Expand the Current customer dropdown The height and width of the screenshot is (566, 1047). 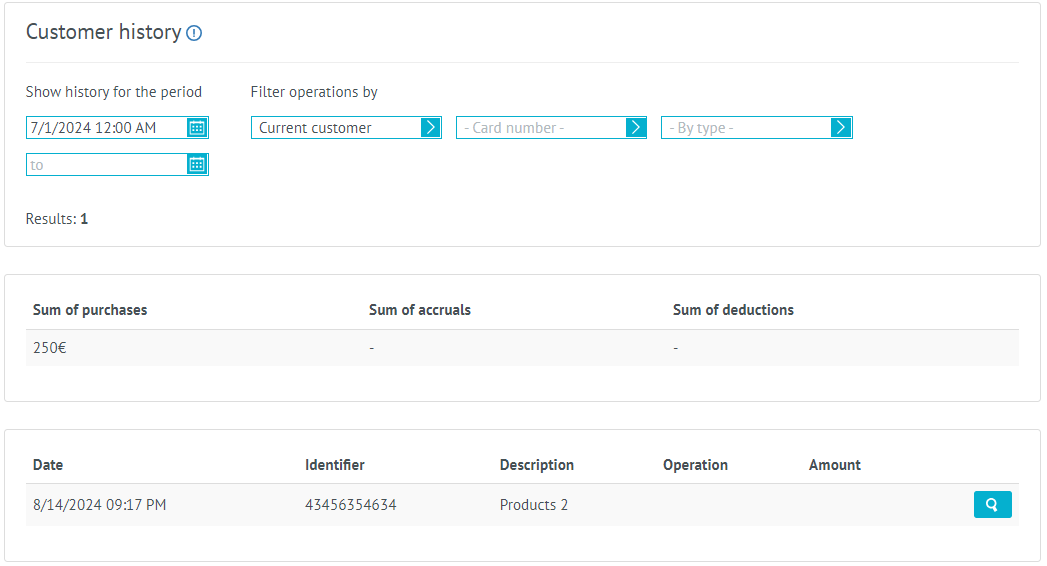click(335, 127)
